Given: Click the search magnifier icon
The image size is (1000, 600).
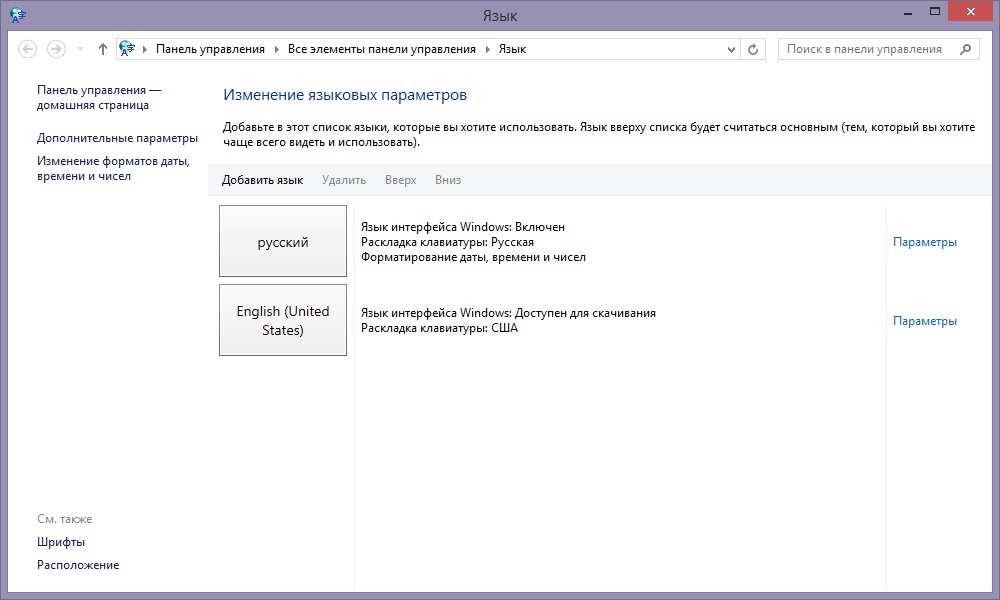Looking at the screenshot, I should point(966,49).
